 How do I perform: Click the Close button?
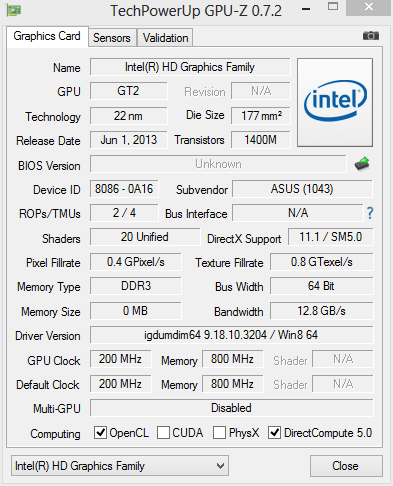tap(346, 466)
